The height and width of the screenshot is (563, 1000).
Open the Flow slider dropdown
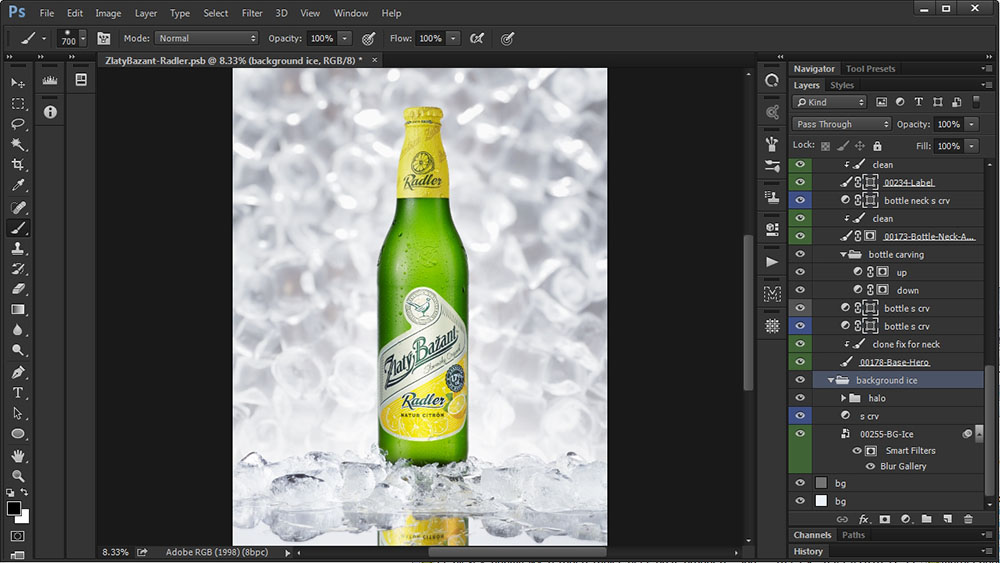[x=453, y=38]
